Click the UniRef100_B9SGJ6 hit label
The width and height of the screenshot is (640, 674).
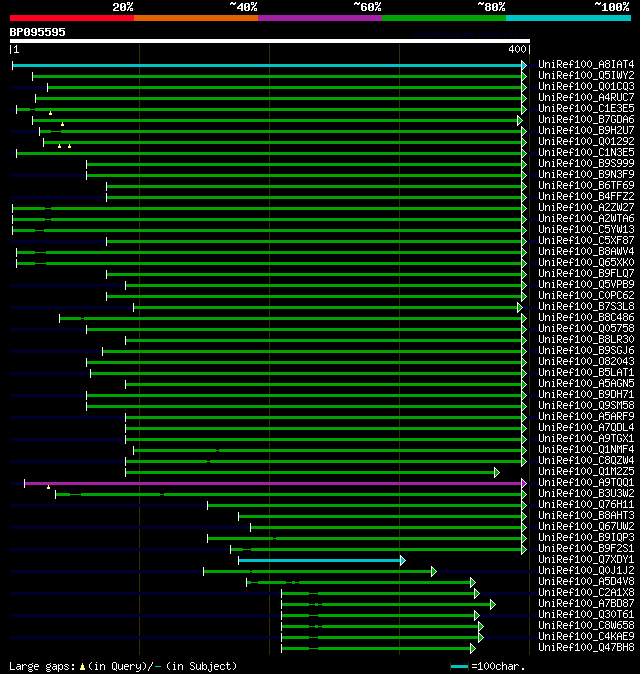(x=586, y=350)
